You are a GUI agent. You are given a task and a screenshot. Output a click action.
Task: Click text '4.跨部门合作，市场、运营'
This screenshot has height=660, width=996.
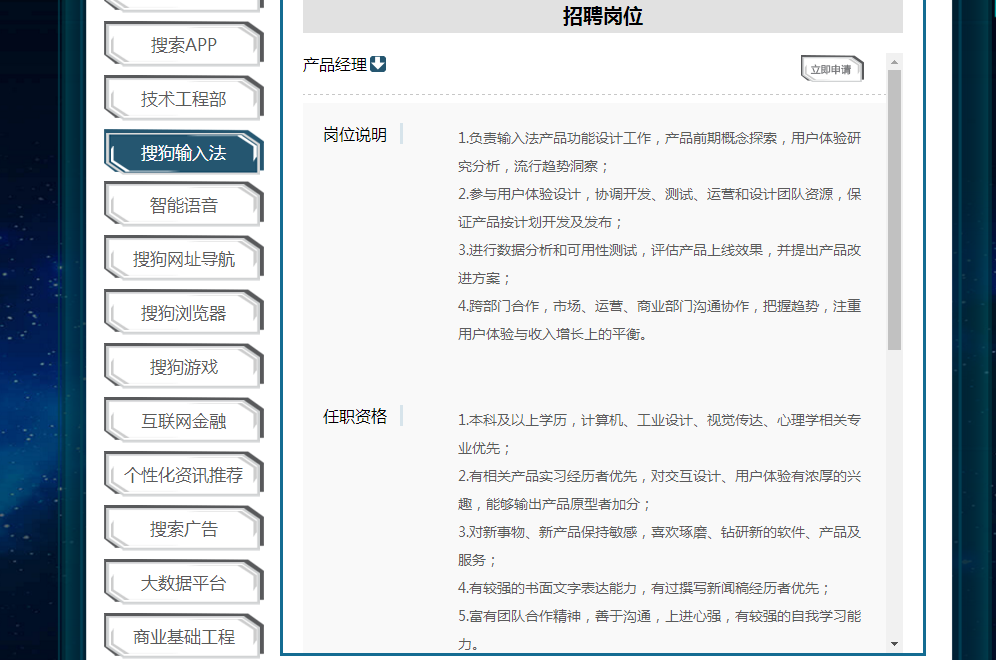[x=541, y=306]
